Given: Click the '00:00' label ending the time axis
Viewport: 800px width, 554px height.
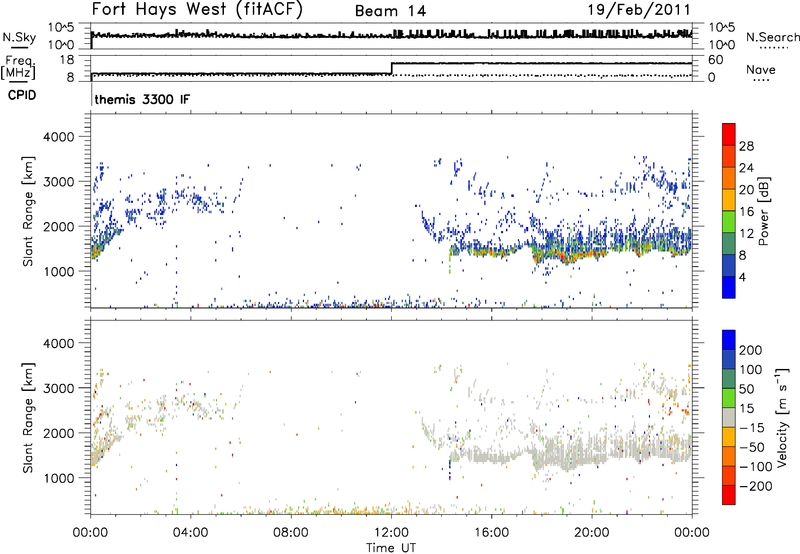Looking at the screenshot, I should (692, 533).
